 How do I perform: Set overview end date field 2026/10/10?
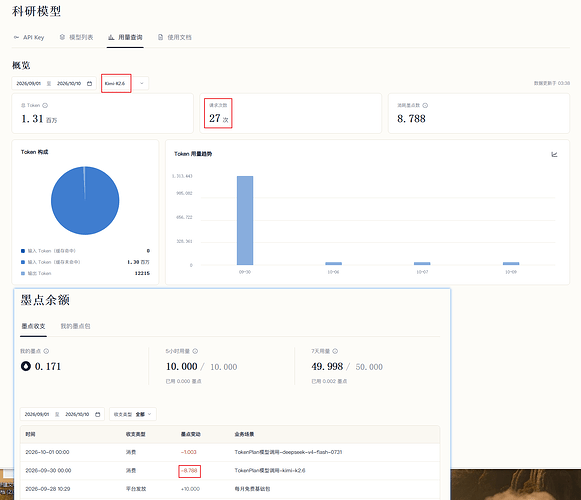(x=69, y=83)
